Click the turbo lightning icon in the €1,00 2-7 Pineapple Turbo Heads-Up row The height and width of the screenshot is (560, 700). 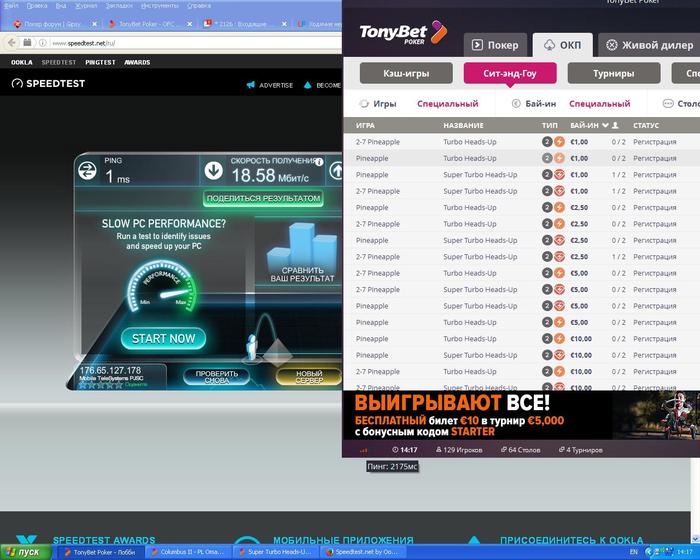(559, 142)
